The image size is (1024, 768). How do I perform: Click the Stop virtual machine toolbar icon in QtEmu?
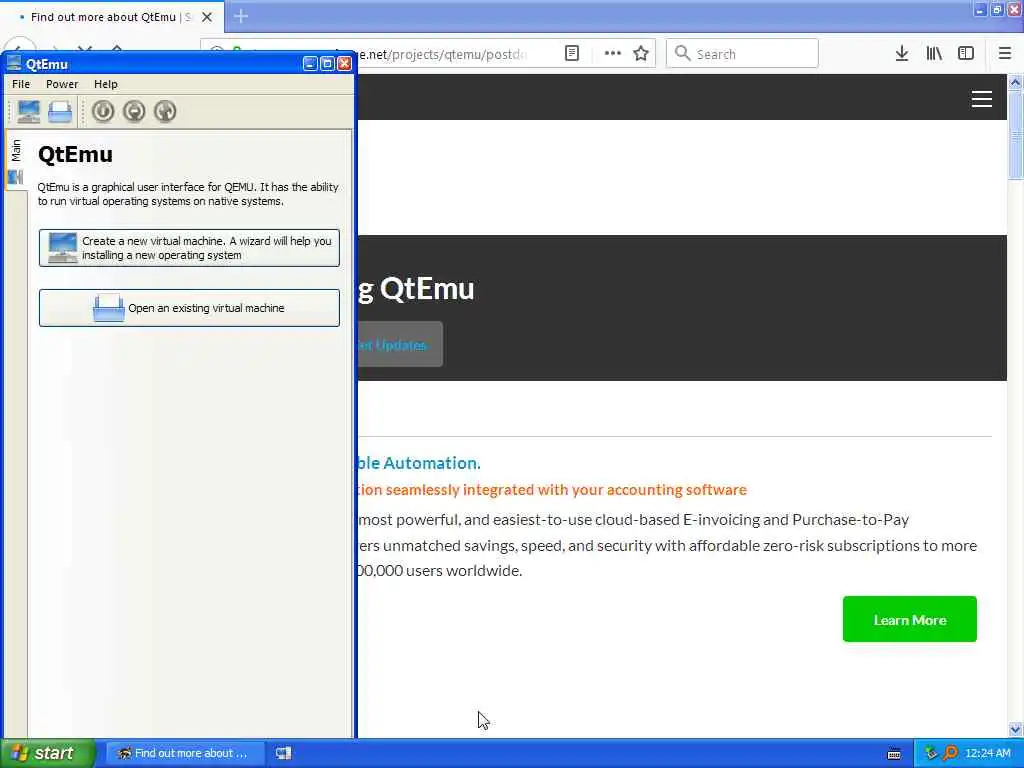(x=134, y=112)
